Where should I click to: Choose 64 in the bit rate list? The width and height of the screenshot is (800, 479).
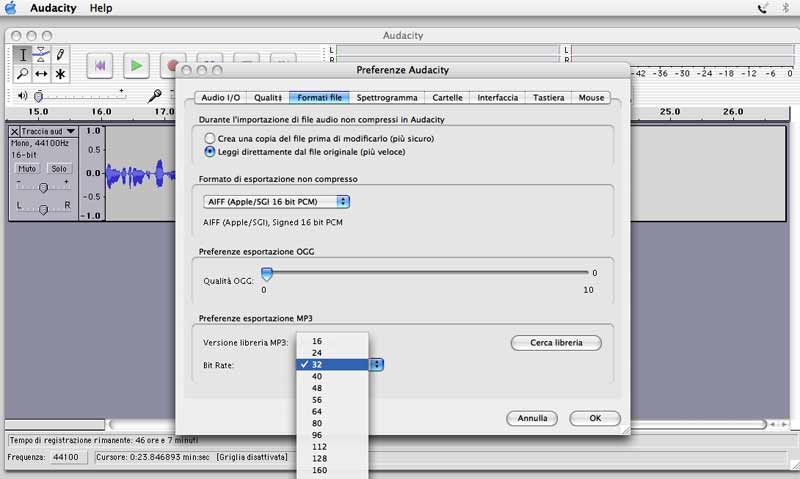[332, 412]
